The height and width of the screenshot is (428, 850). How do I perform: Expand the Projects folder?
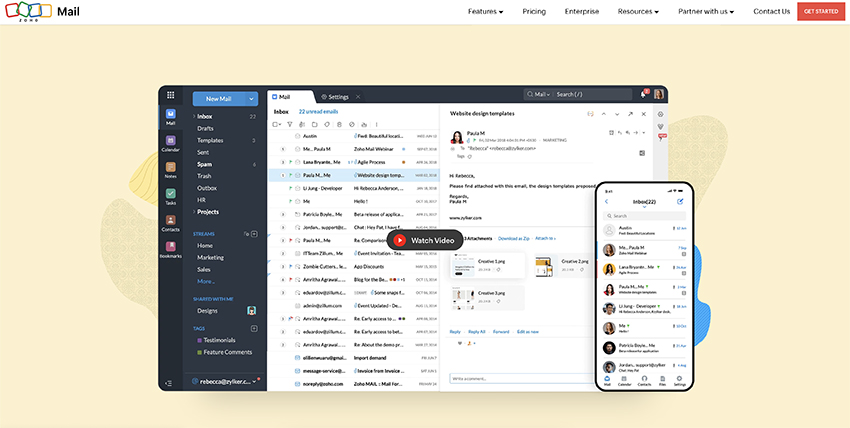(x=194, y=212)
